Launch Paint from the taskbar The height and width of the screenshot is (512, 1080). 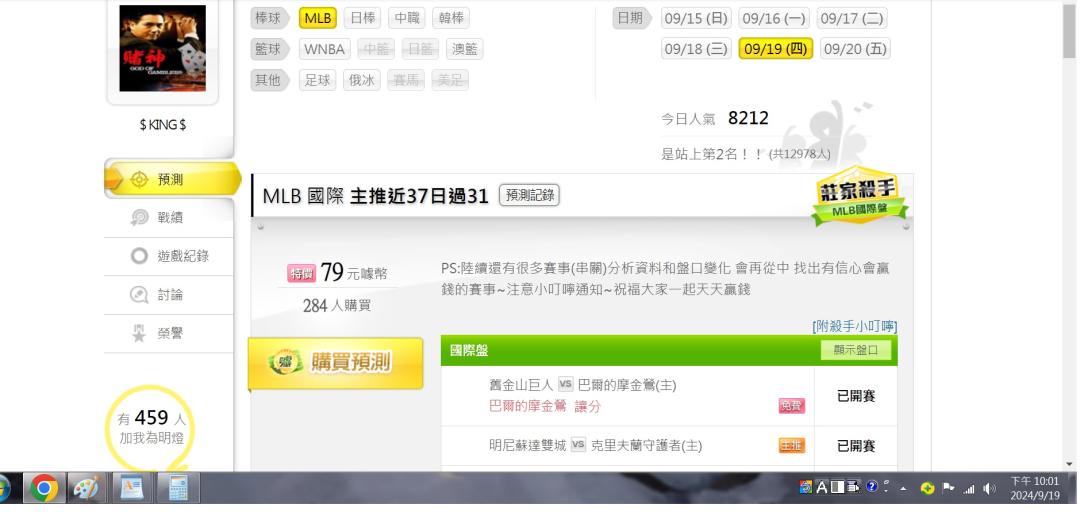point(86,489)
